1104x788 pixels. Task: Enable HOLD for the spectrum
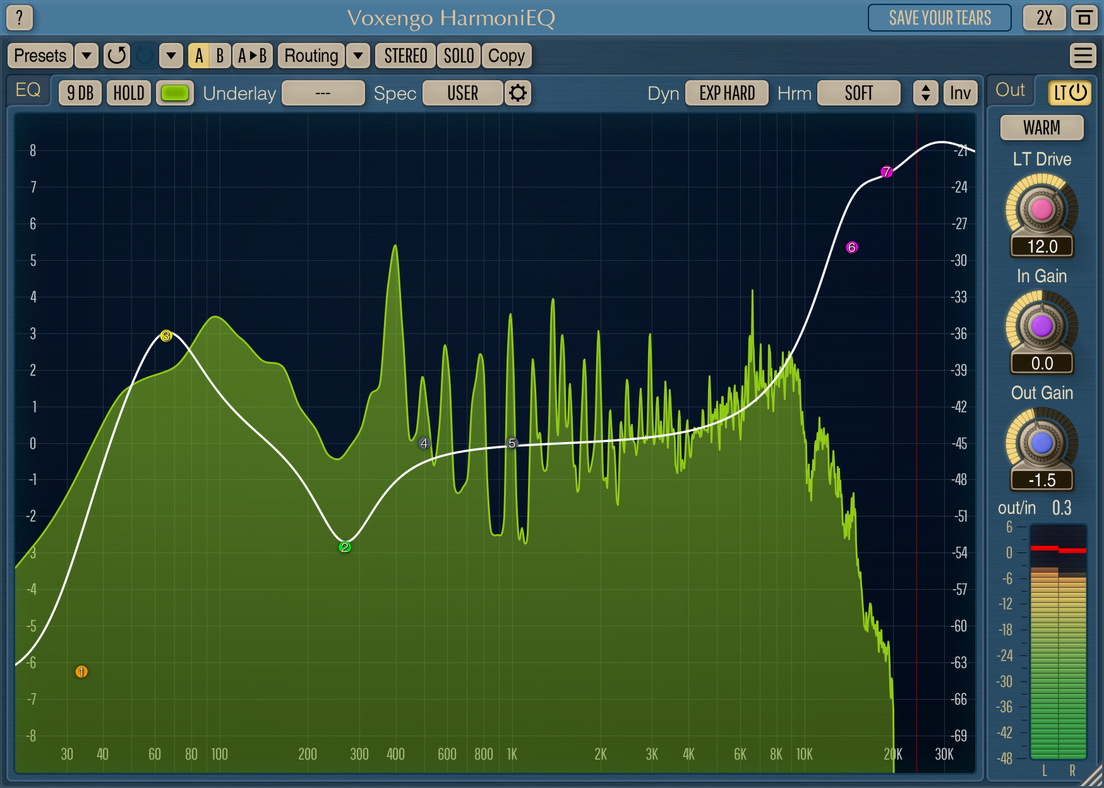point(129,93)
